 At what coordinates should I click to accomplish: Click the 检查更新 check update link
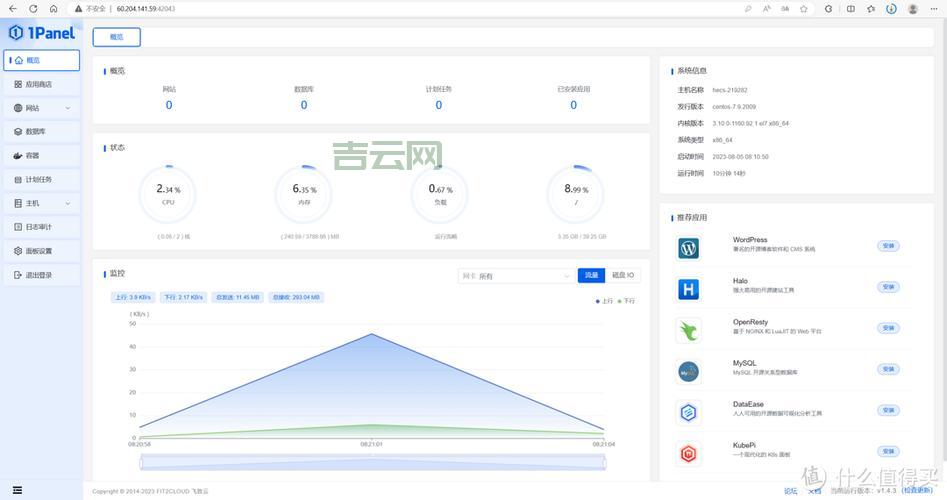(918, 491)
